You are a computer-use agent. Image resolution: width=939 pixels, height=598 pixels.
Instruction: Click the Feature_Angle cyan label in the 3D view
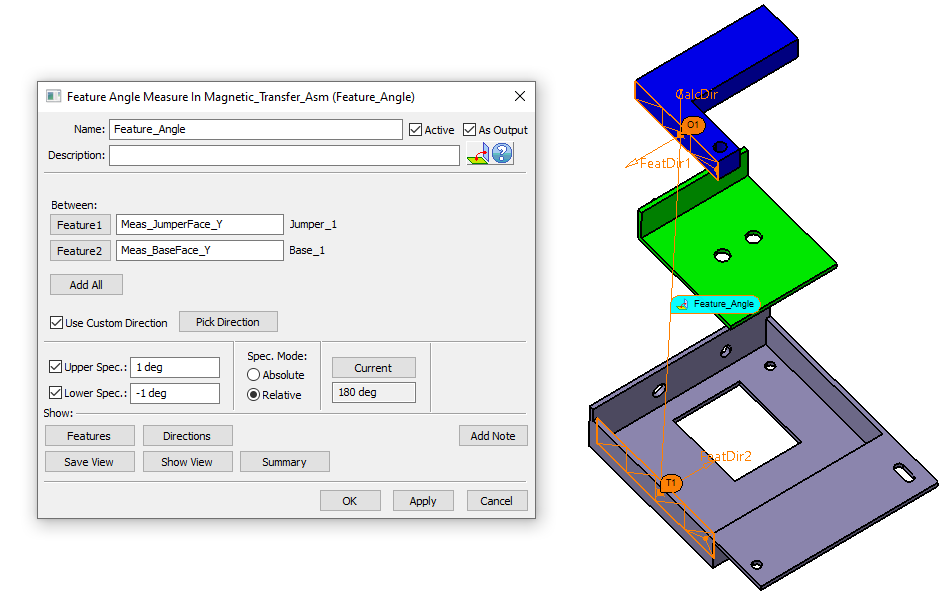[x=716, y=304]
